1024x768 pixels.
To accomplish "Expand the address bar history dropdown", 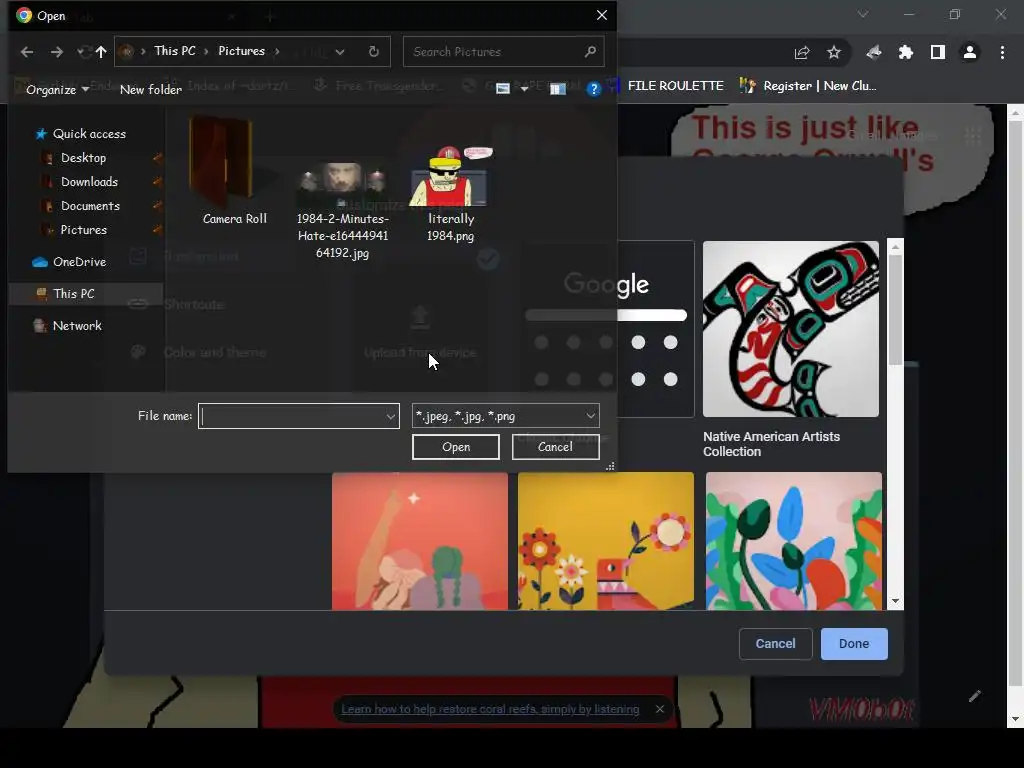I will tap(340, 52).
